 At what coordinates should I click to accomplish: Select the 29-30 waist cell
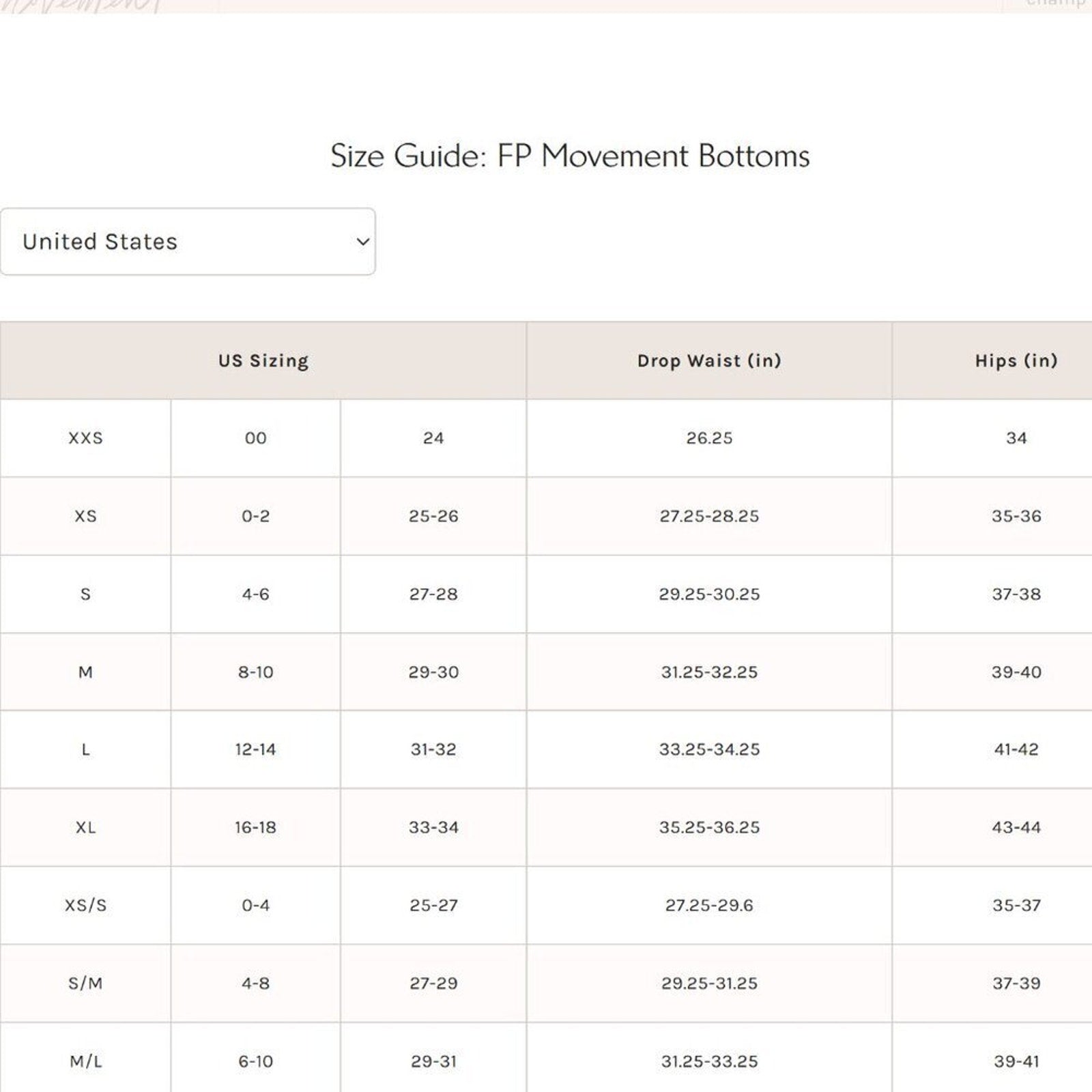(x=433, y=672)
